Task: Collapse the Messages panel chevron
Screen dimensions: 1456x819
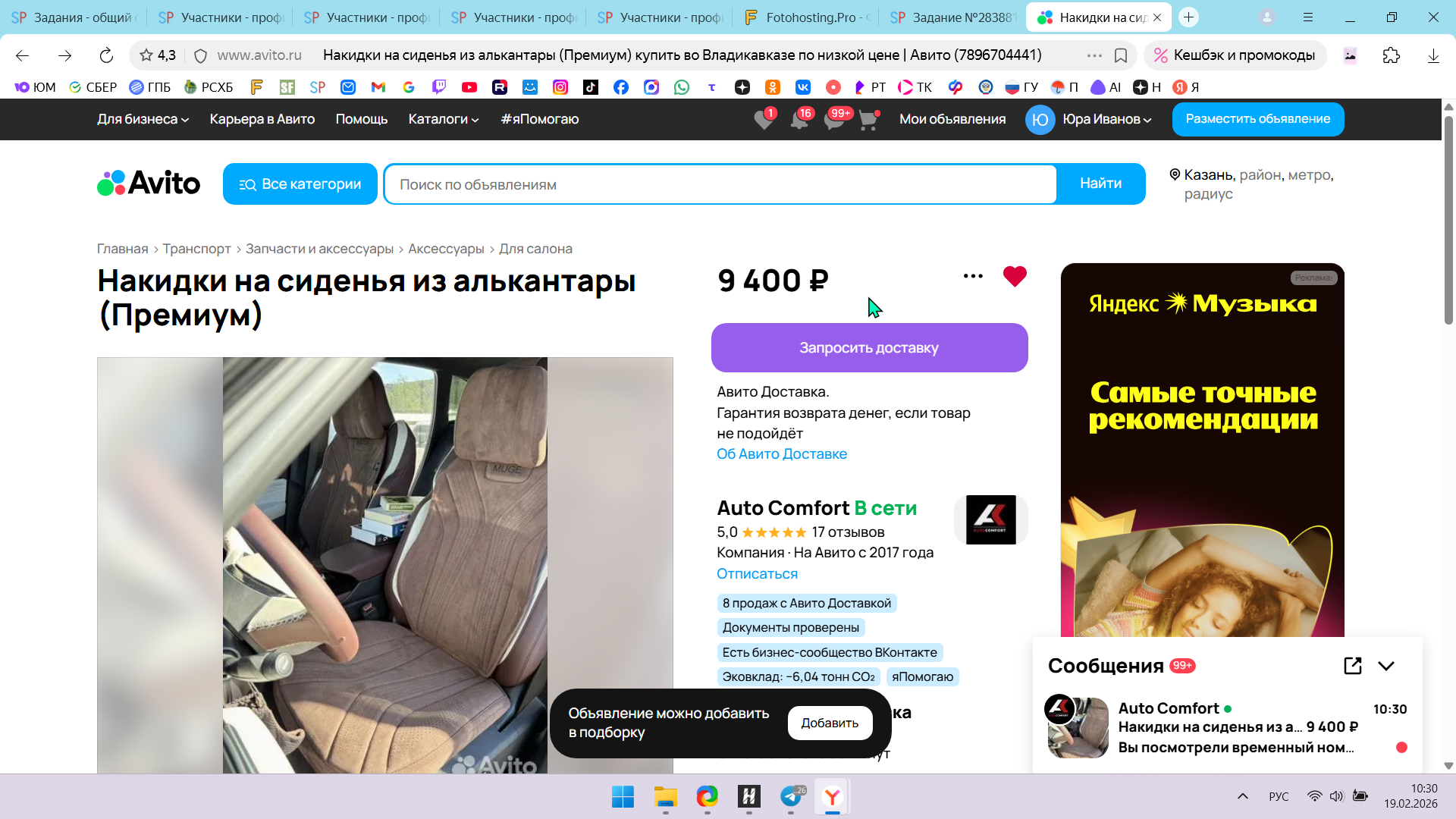Action: [1386, 666]
